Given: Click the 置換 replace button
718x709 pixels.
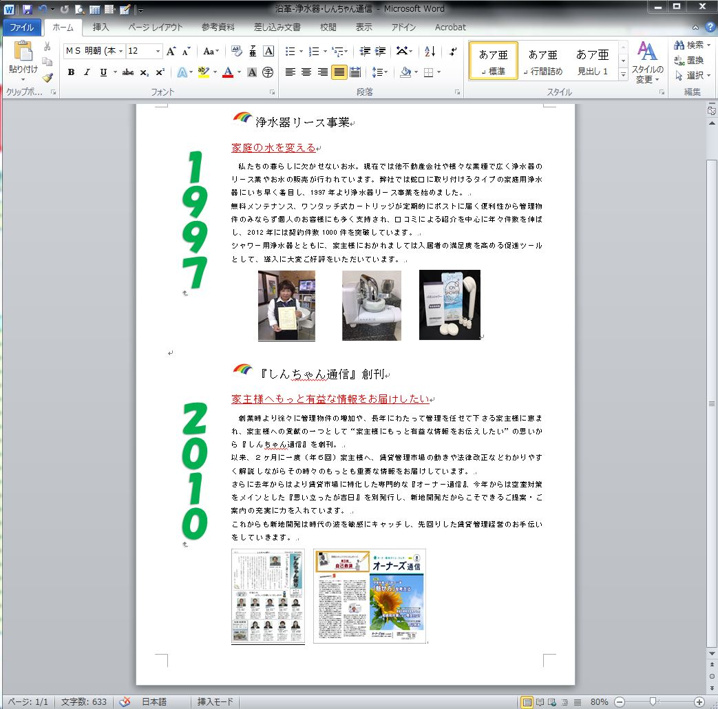Looking at the screenshot, I should (688, 60).
